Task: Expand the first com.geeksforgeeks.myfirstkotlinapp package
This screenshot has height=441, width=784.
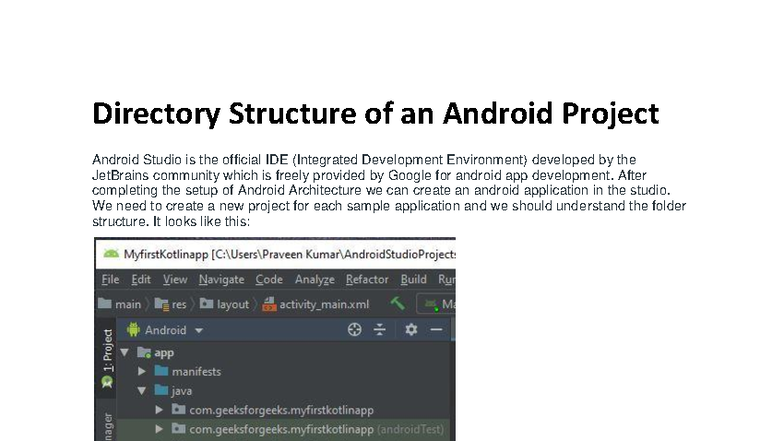Action: tap(159, 410)
